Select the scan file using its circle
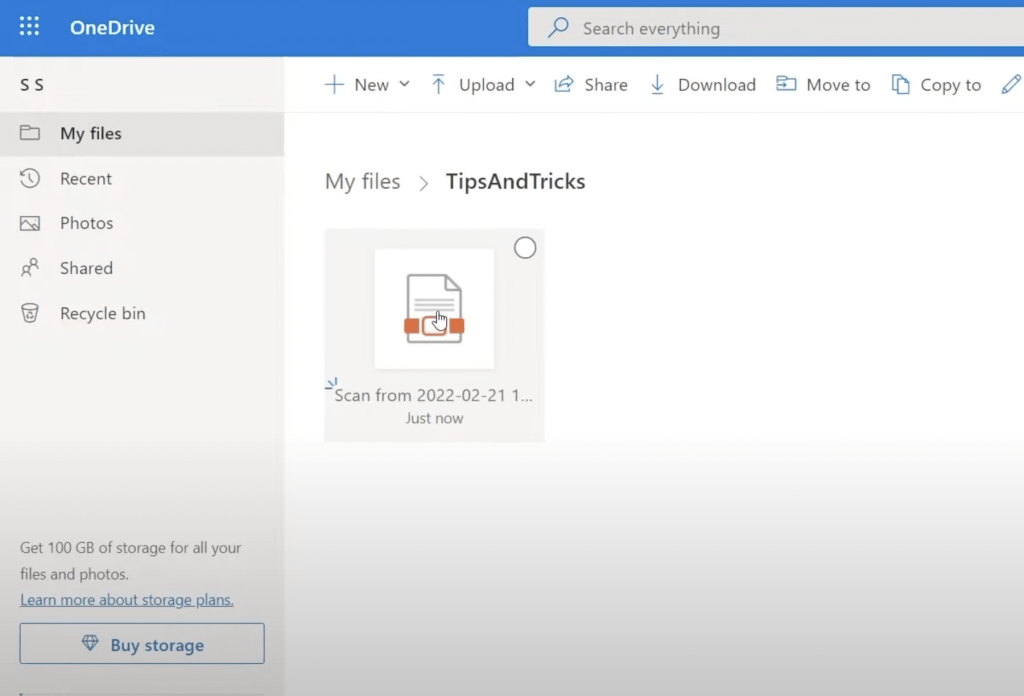The height and width of the screenshot is (696, 1024). point(524,247)
